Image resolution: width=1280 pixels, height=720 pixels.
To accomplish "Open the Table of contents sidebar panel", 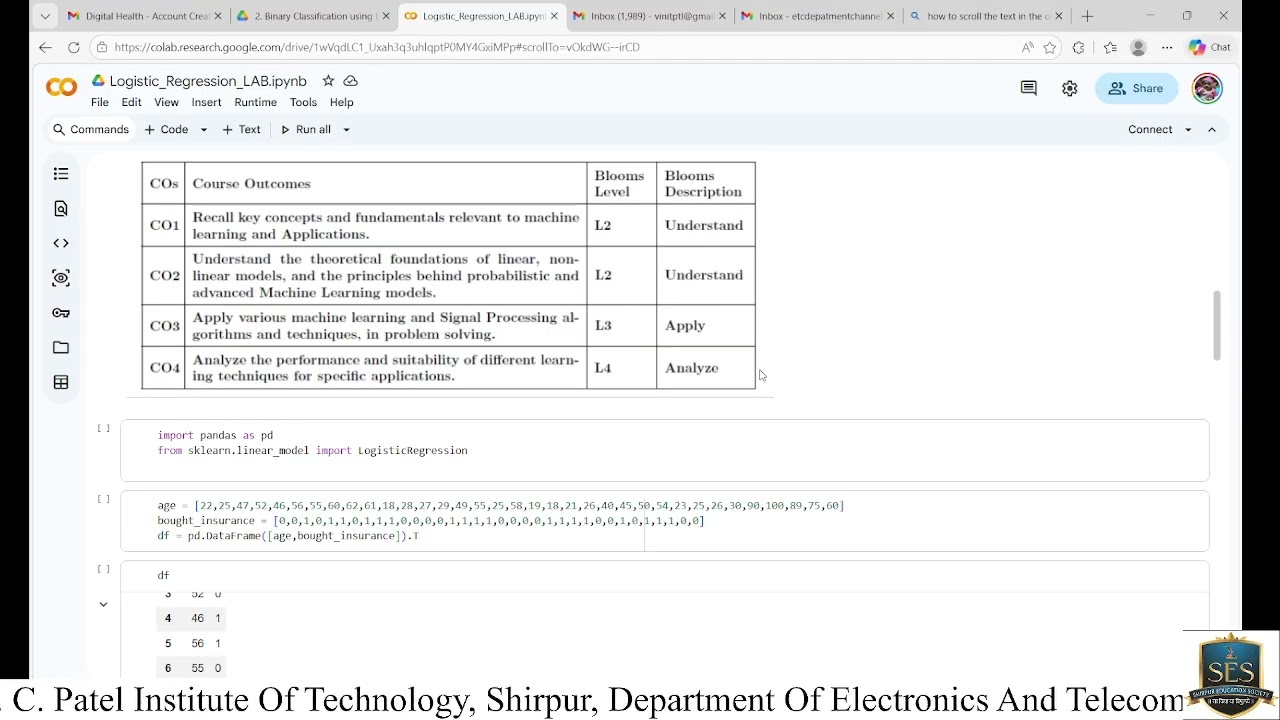I will (61, 174).
